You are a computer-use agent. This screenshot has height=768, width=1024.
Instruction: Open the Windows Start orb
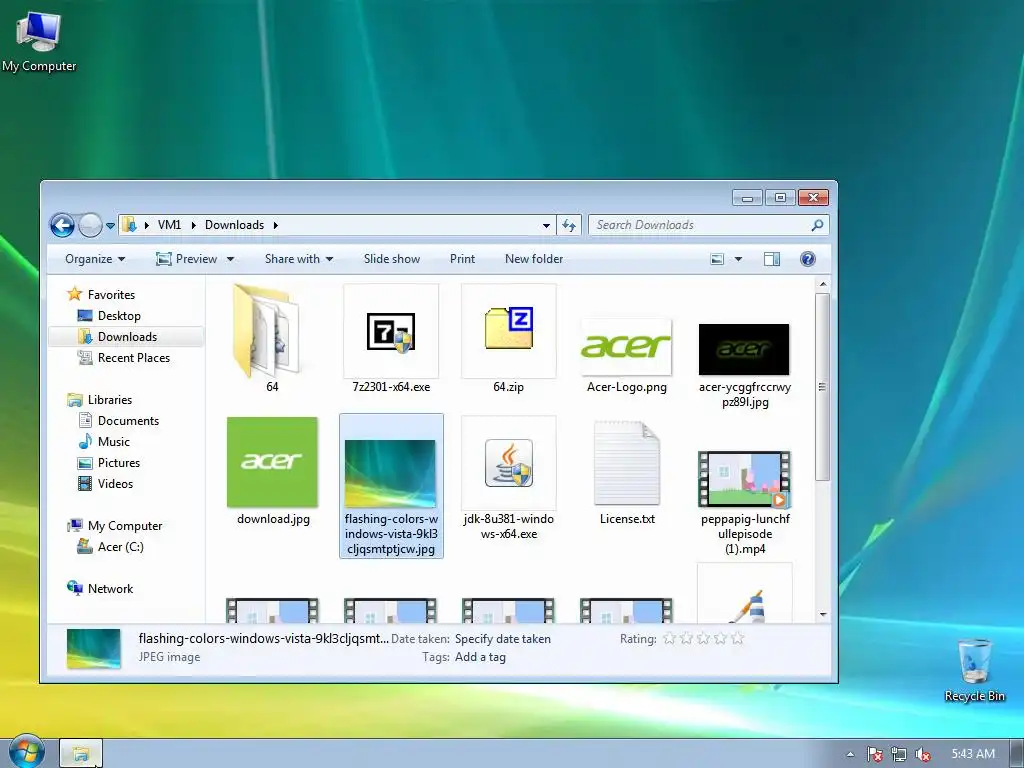coord(26,751)
